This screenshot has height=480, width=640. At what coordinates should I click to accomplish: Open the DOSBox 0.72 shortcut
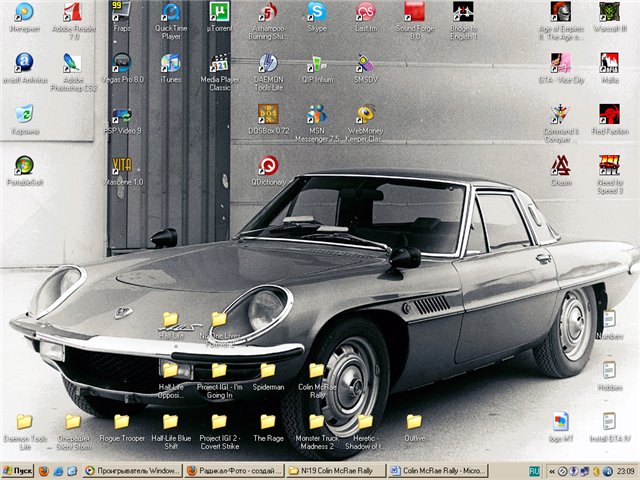point(267,114)
